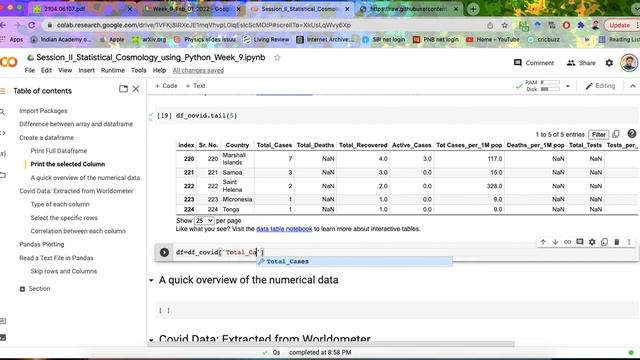
Task: Open more cell actions menu
Action: (629, 242)
